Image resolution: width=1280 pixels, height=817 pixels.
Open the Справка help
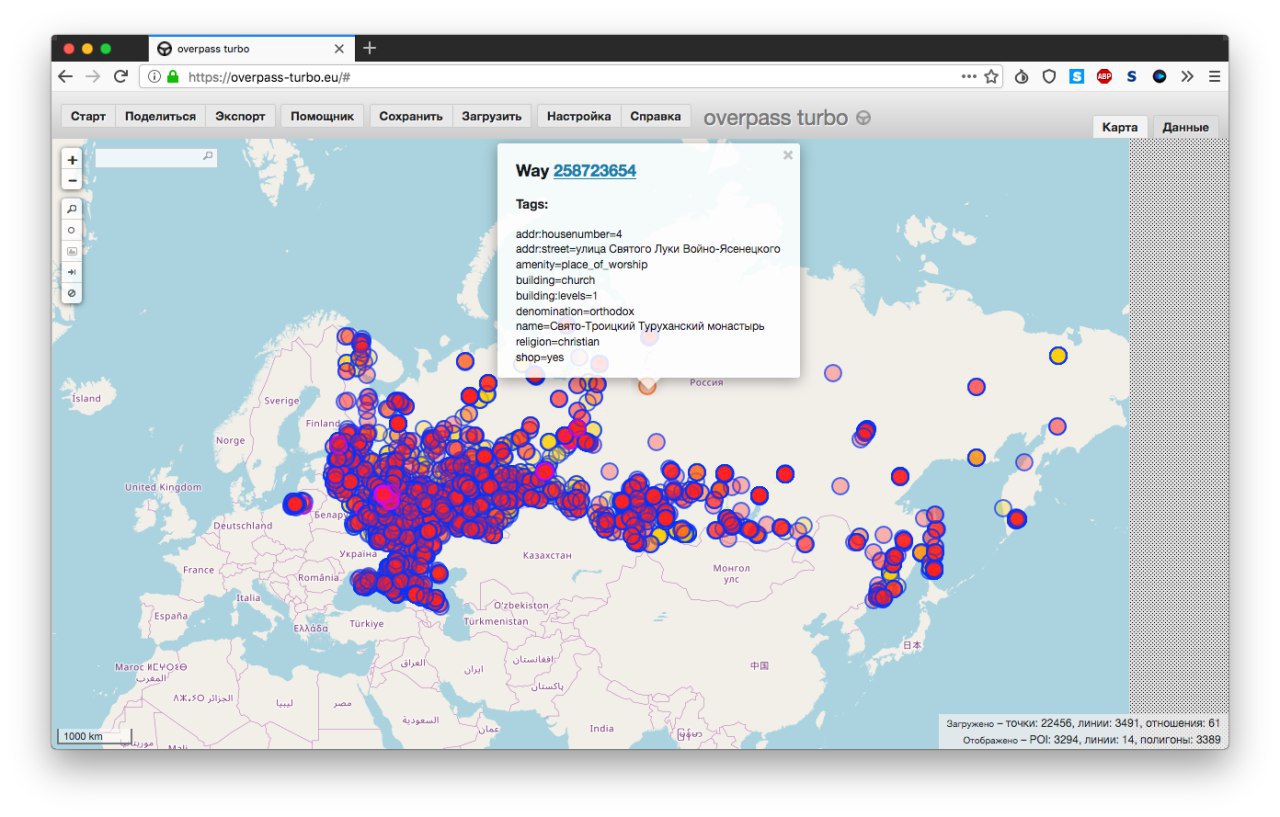click(x=655, y=116)
